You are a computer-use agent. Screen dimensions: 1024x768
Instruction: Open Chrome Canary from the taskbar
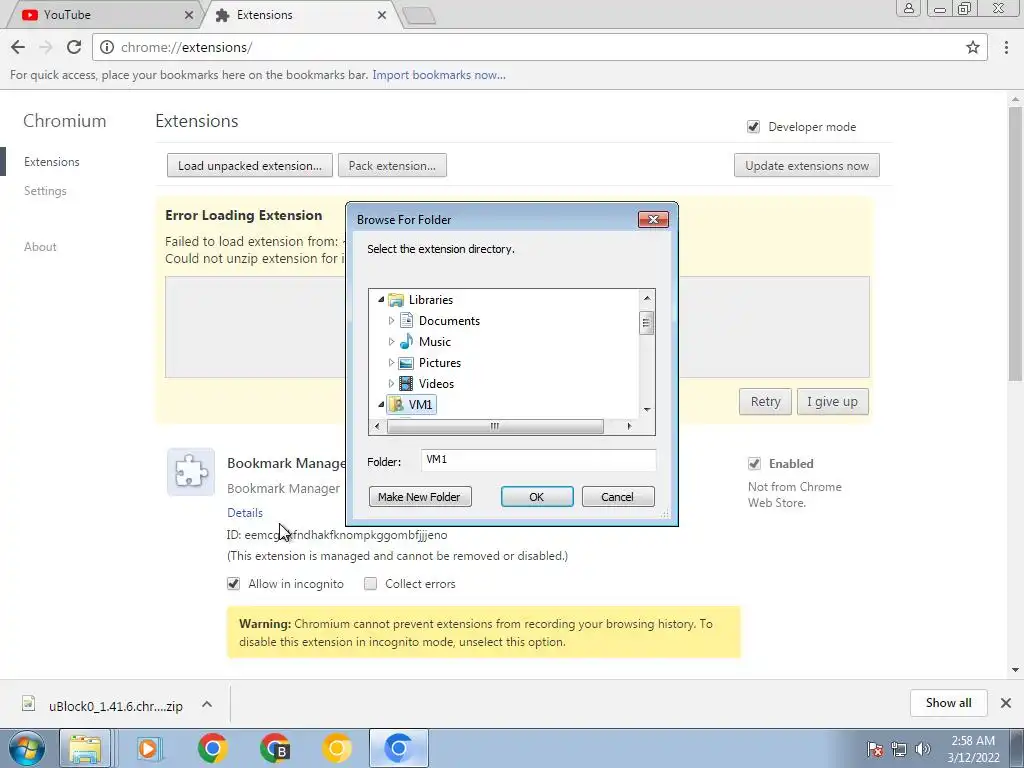pos(336,748)
